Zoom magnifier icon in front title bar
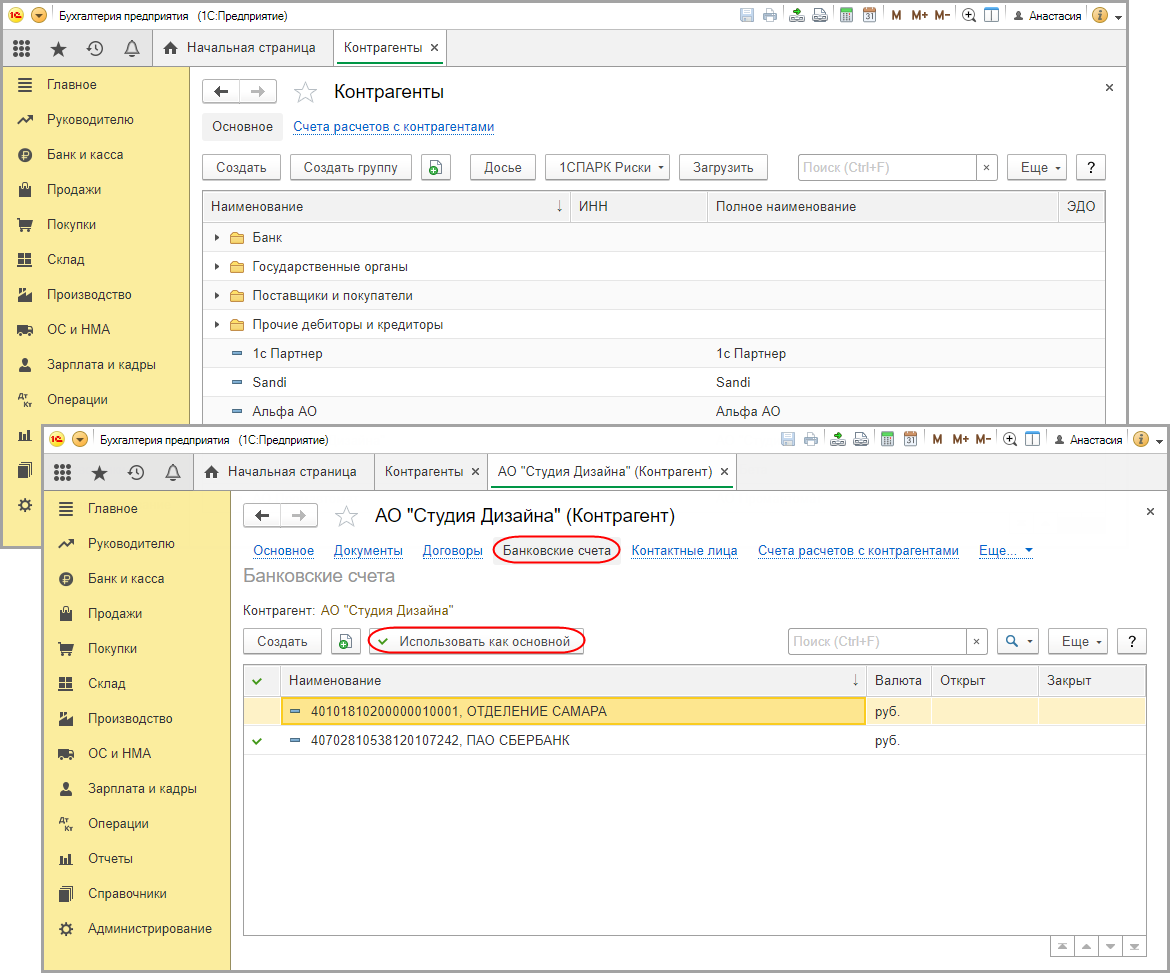This screenshot has height=973, width=1170. [x=1010, y=439]
